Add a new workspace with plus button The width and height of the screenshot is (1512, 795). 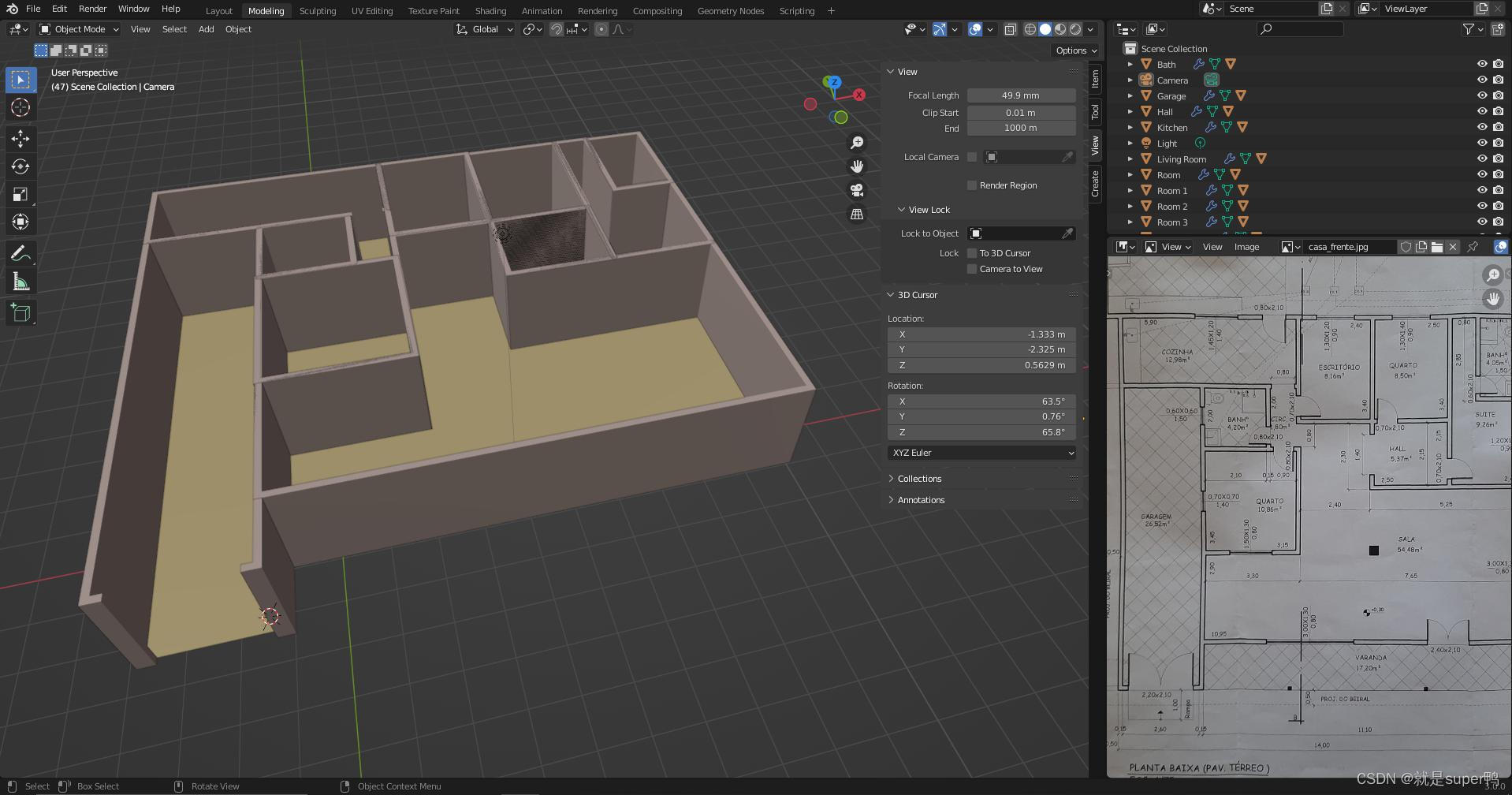pos(831,11)
